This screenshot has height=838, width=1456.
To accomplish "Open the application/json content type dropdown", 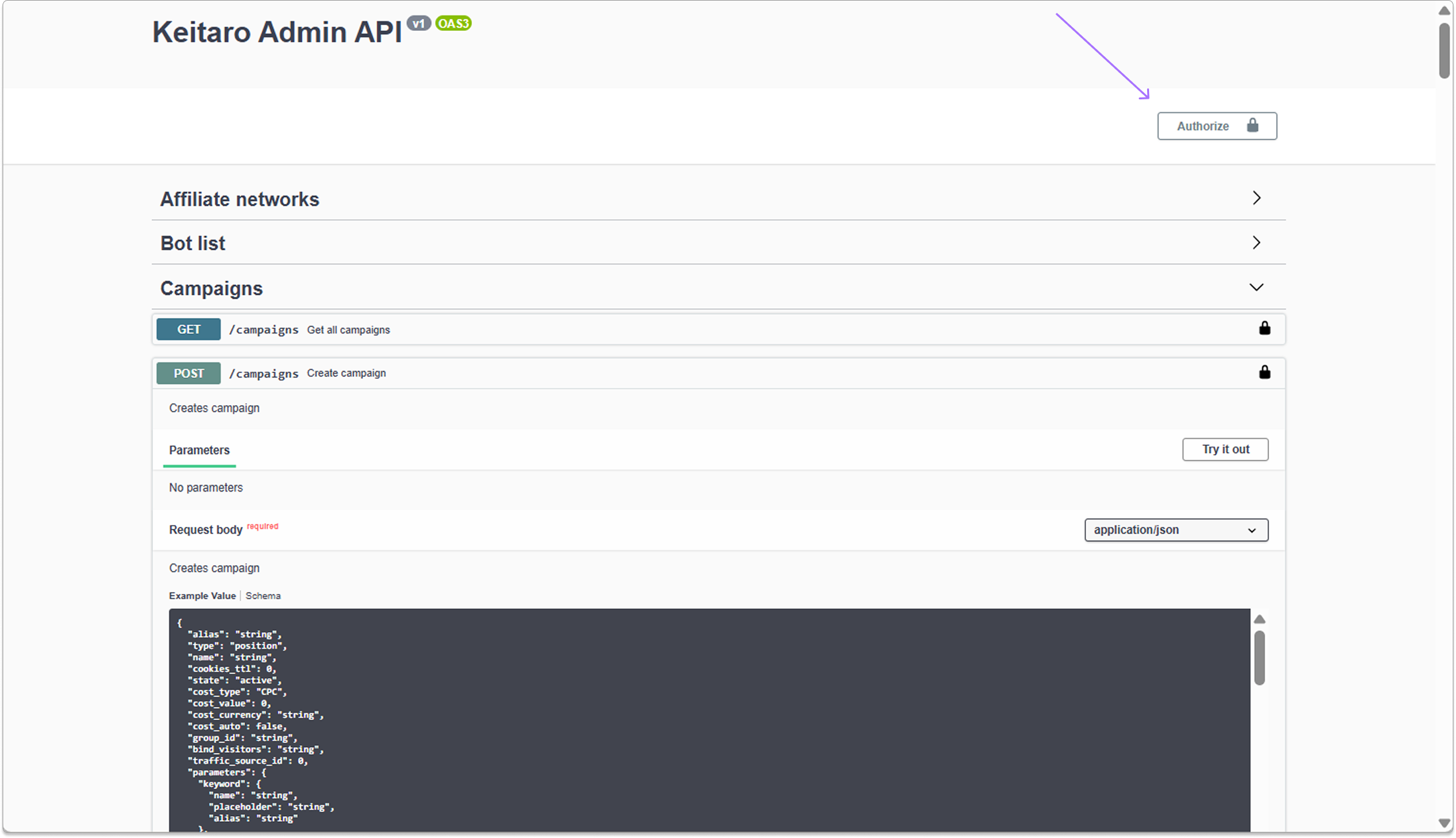I will 1176,530.
